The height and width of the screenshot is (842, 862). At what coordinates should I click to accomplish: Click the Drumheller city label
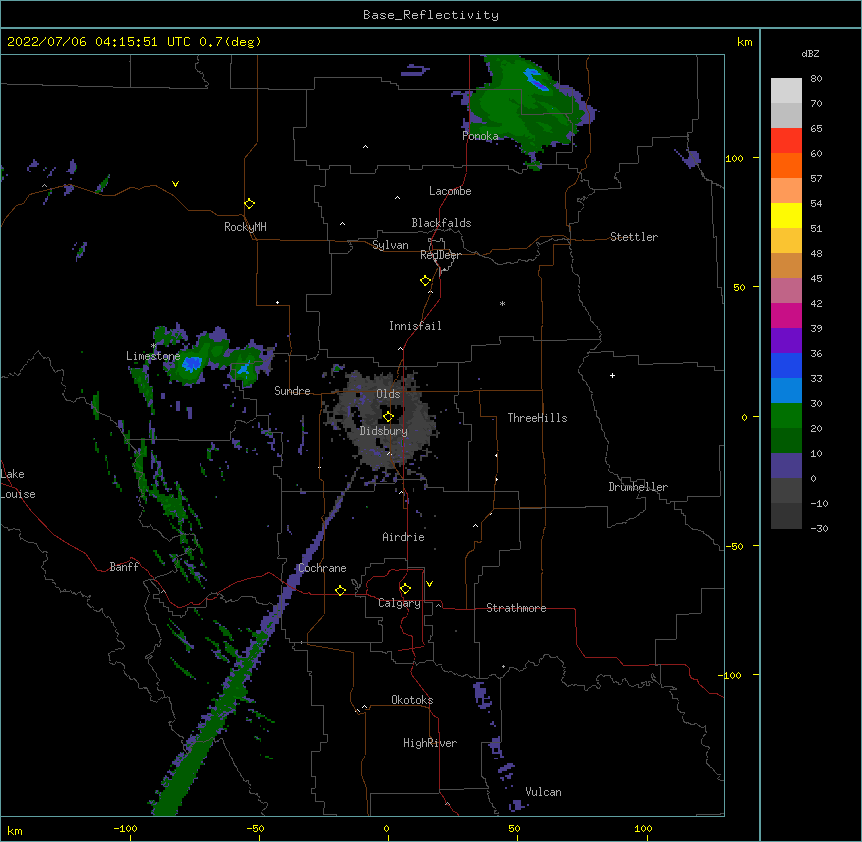point(638,487)
